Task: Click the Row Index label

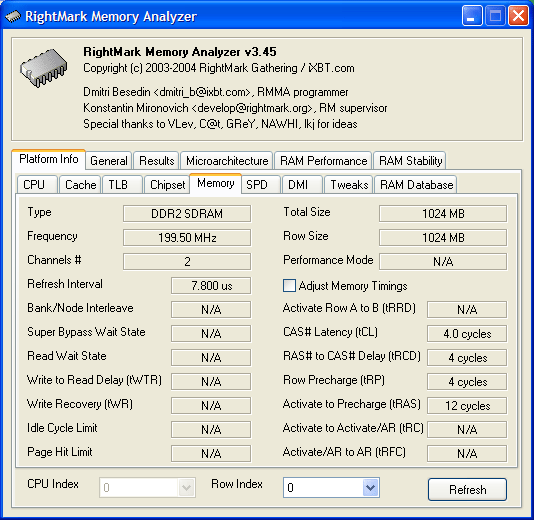Action: pyautogui.click(x=237, y=484)
